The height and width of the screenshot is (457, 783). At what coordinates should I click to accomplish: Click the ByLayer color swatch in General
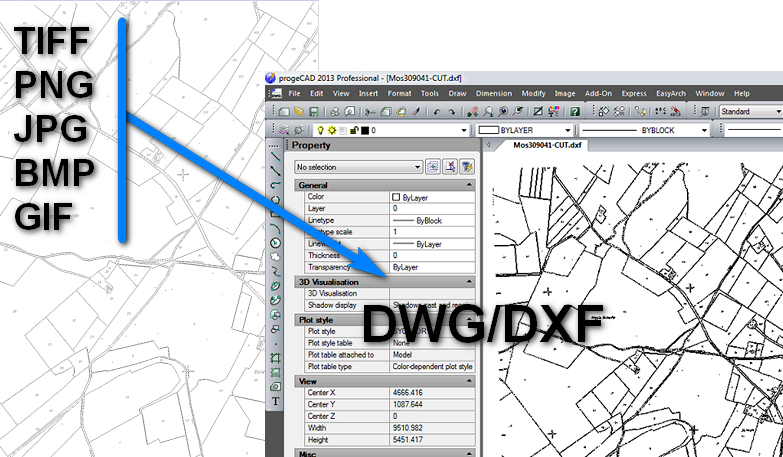click(x=396, y=197)
